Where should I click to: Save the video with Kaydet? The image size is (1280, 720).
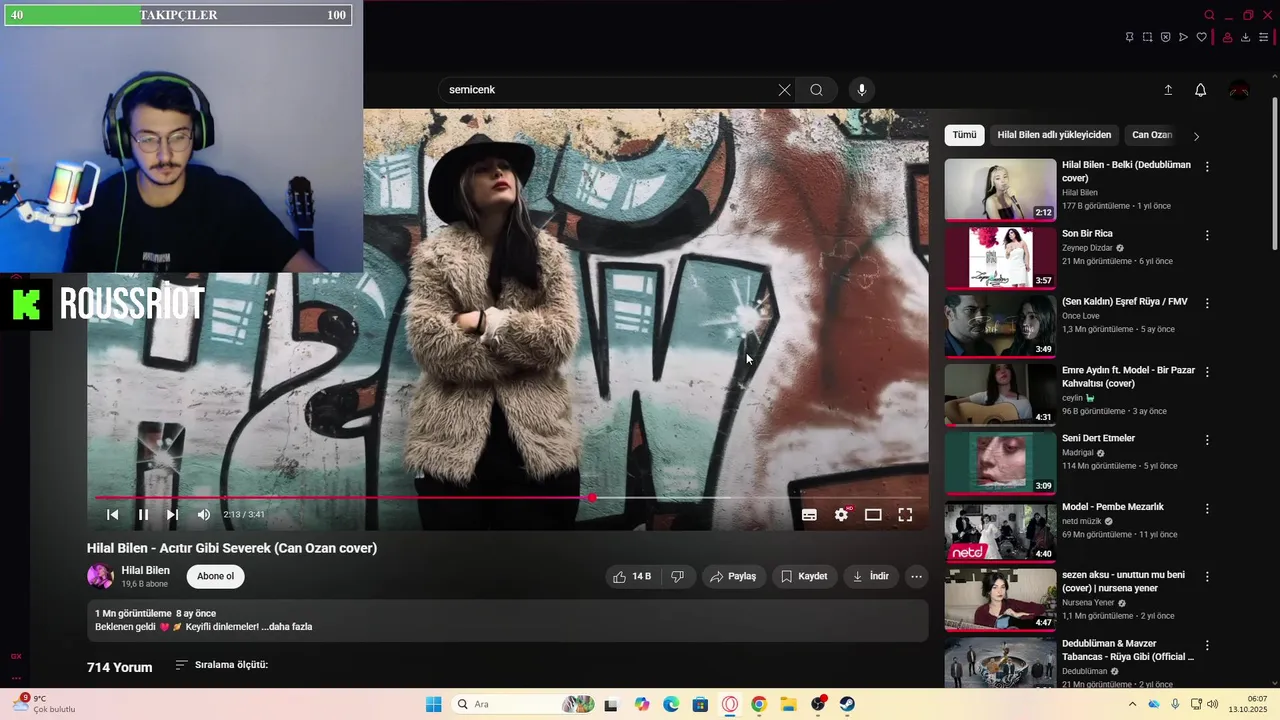(804, 576)
